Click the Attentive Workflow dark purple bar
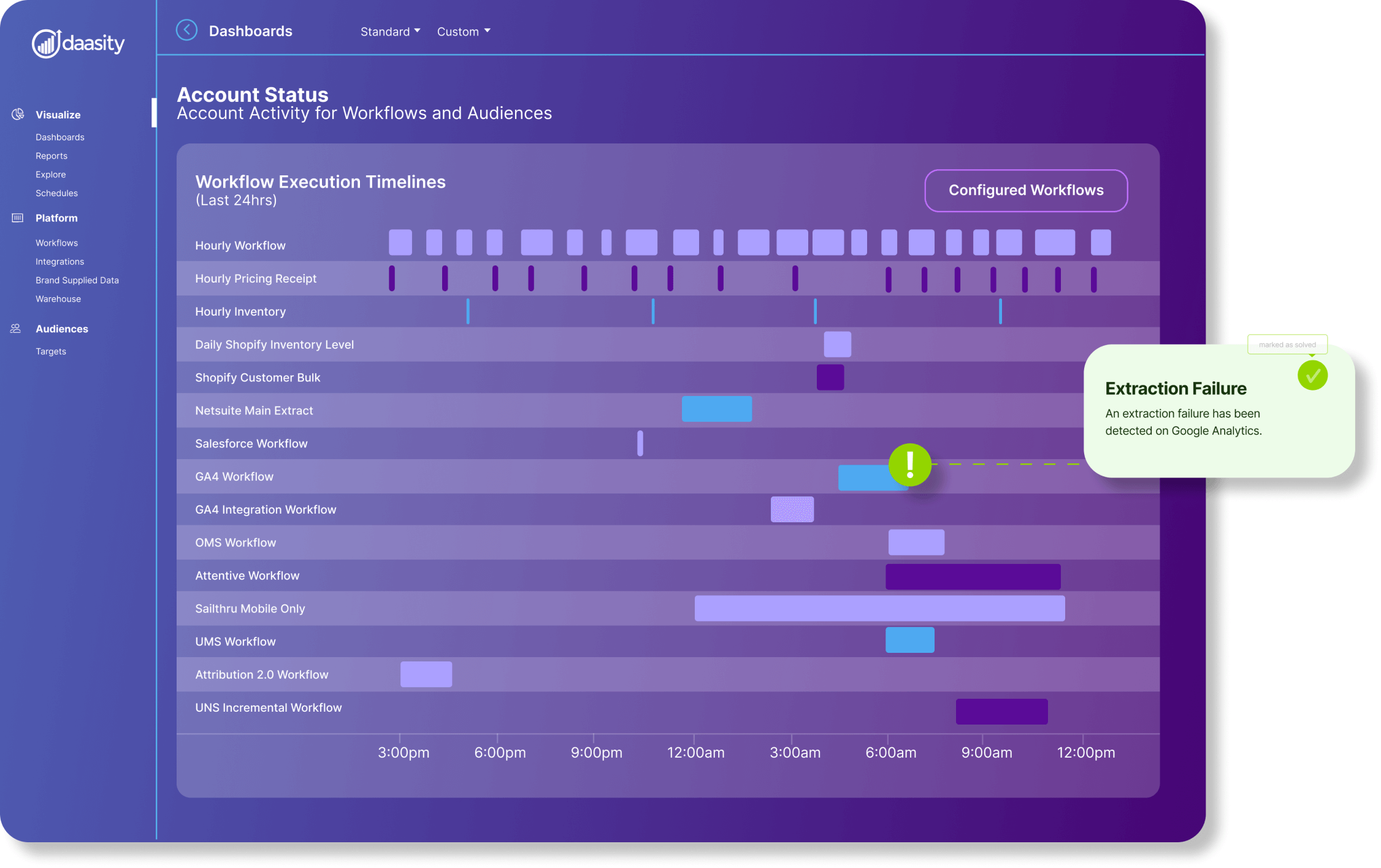This screenshot has width=1381, height=868. pos(973,577)
